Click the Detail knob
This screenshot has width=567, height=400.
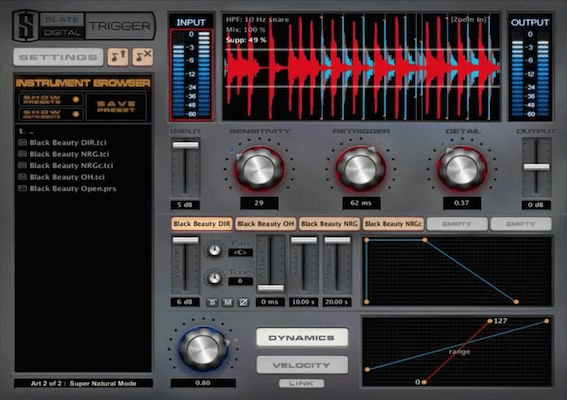pos(462,169)
